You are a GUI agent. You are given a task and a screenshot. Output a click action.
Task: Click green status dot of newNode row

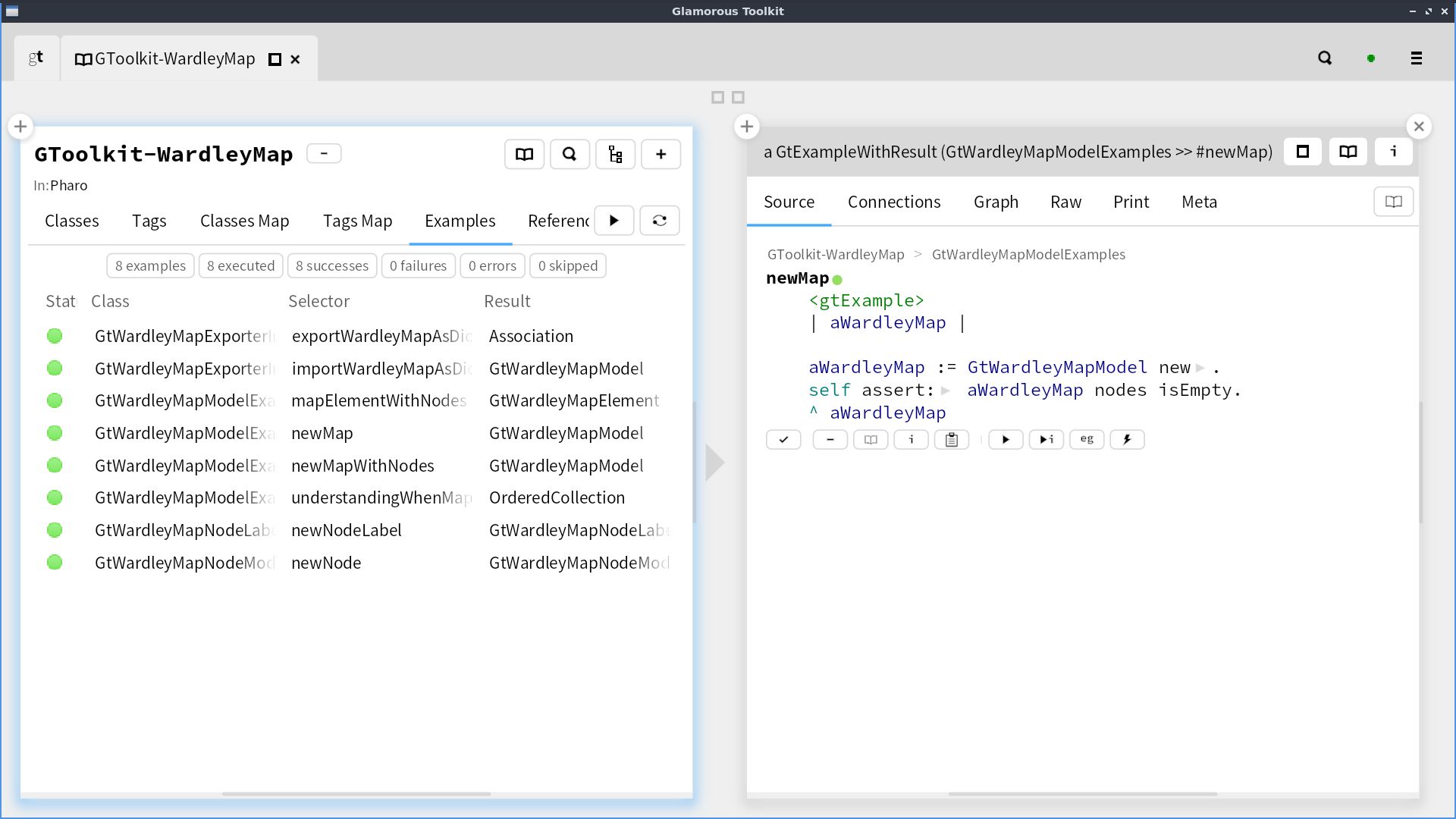[55, 563]
